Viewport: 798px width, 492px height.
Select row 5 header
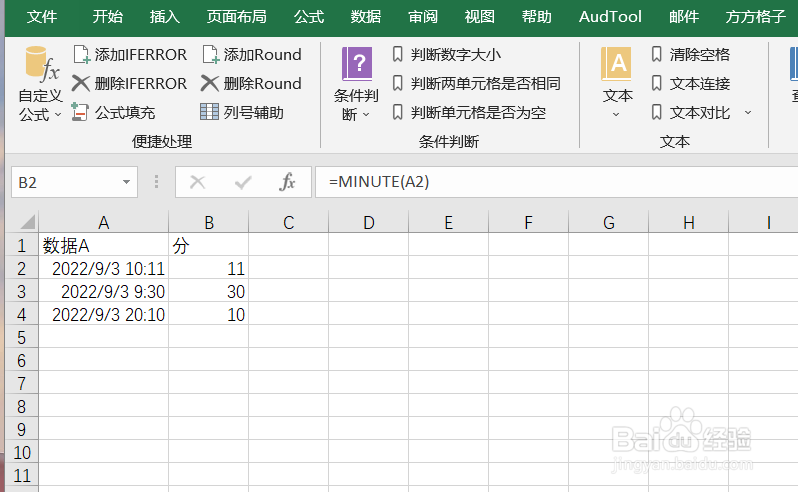21,337
